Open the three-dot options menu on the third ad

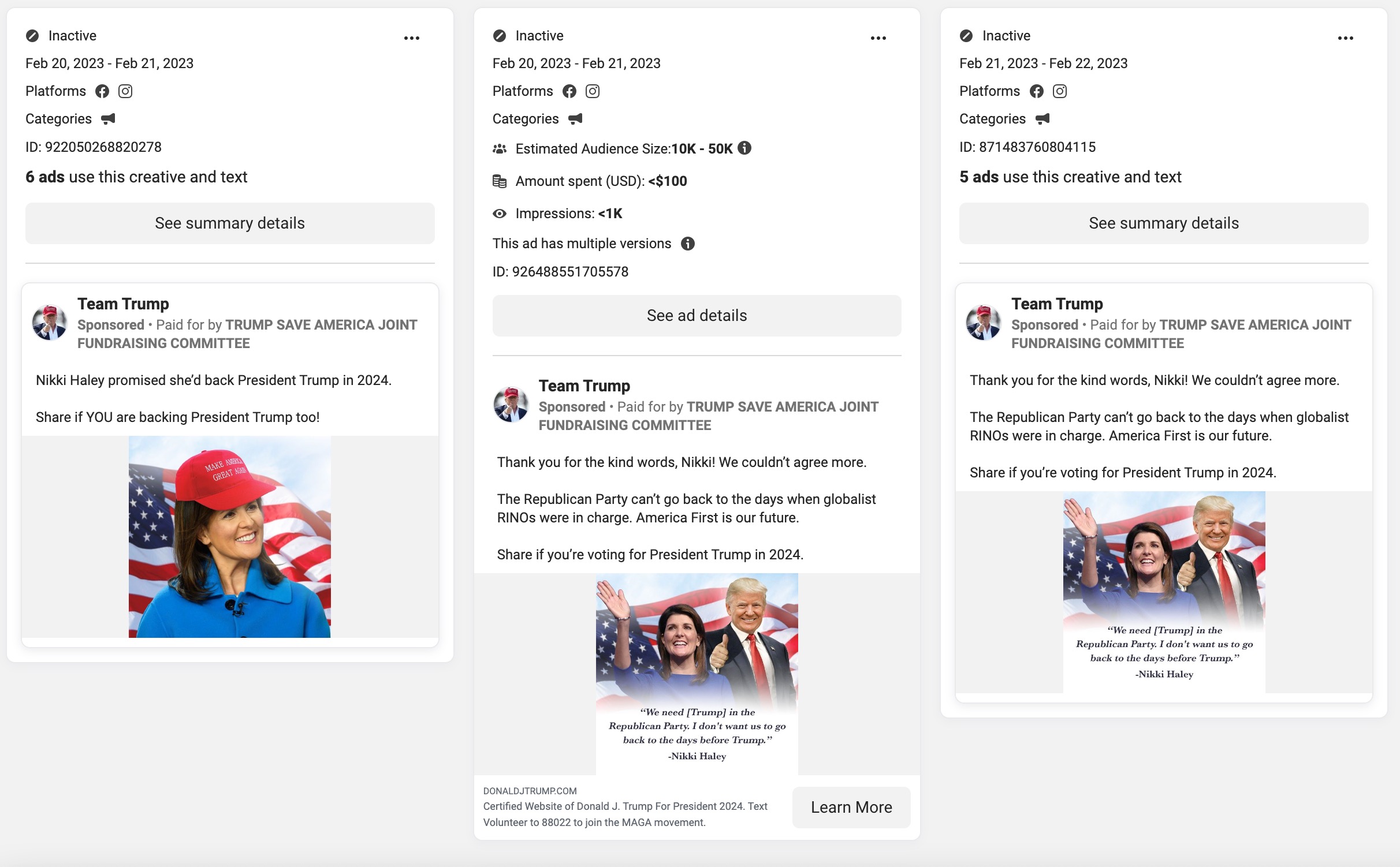(1346, 38)
